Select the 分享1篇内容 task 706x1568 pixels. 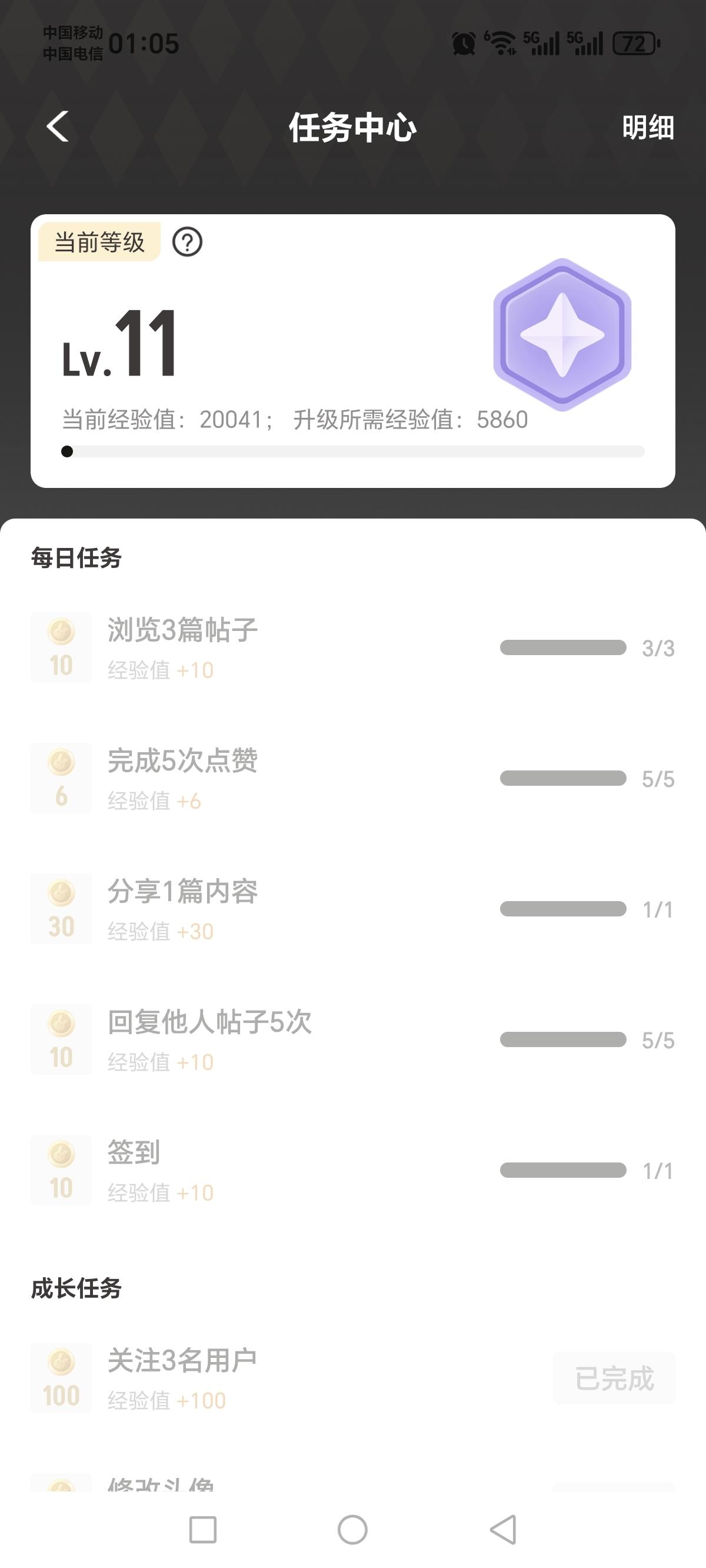pyautogui.click(x=182, y=892)
